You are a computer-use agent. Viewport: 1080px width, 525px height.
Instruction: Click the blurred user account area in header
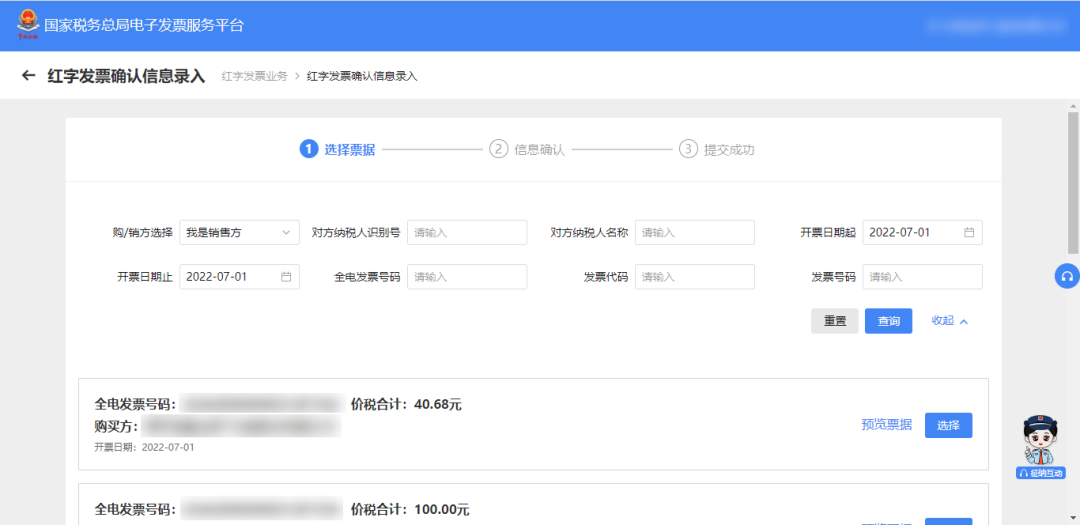[995, 25]
